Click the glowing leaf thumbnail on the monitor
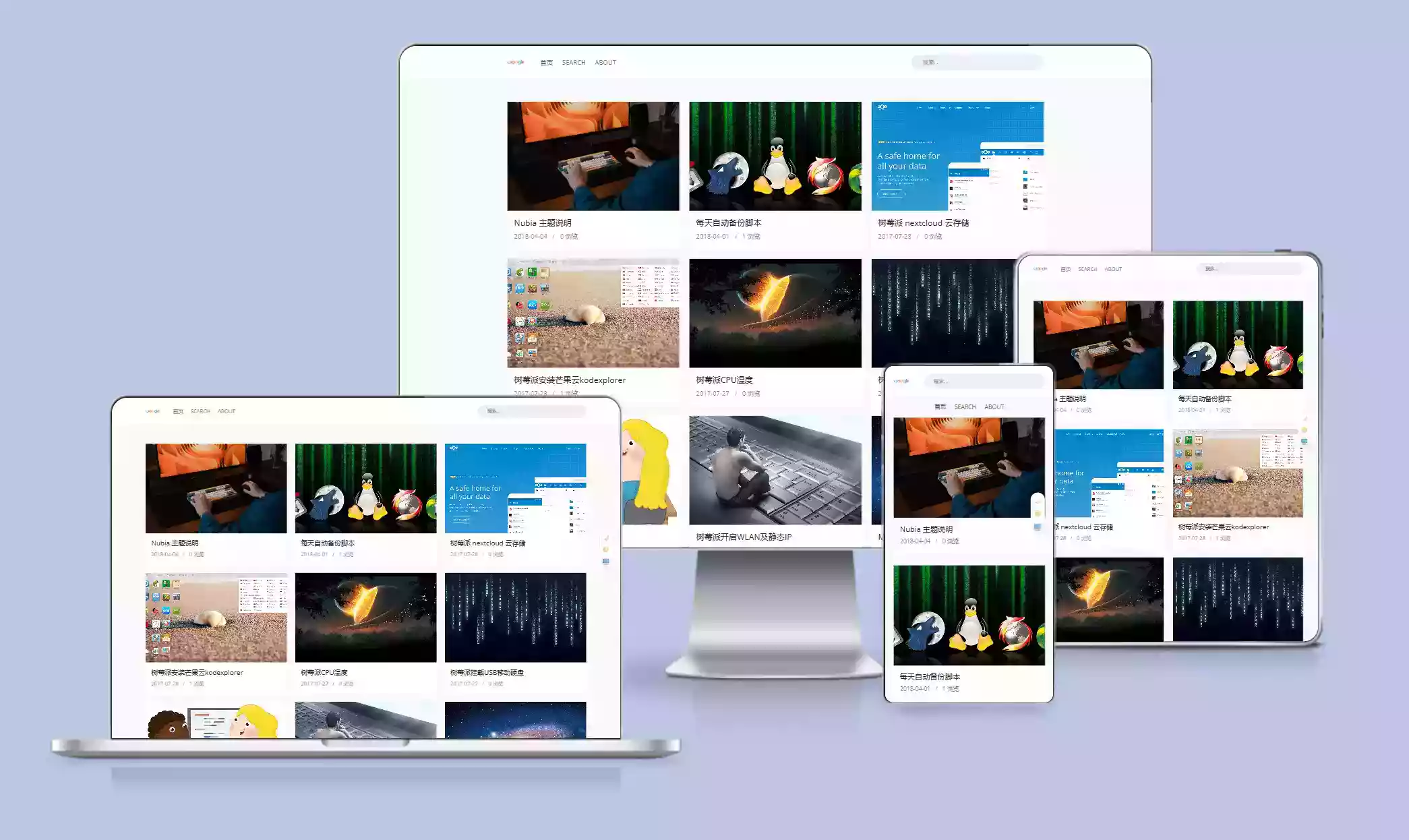Screen dimensions: 1409x840 tap(775, 313)
